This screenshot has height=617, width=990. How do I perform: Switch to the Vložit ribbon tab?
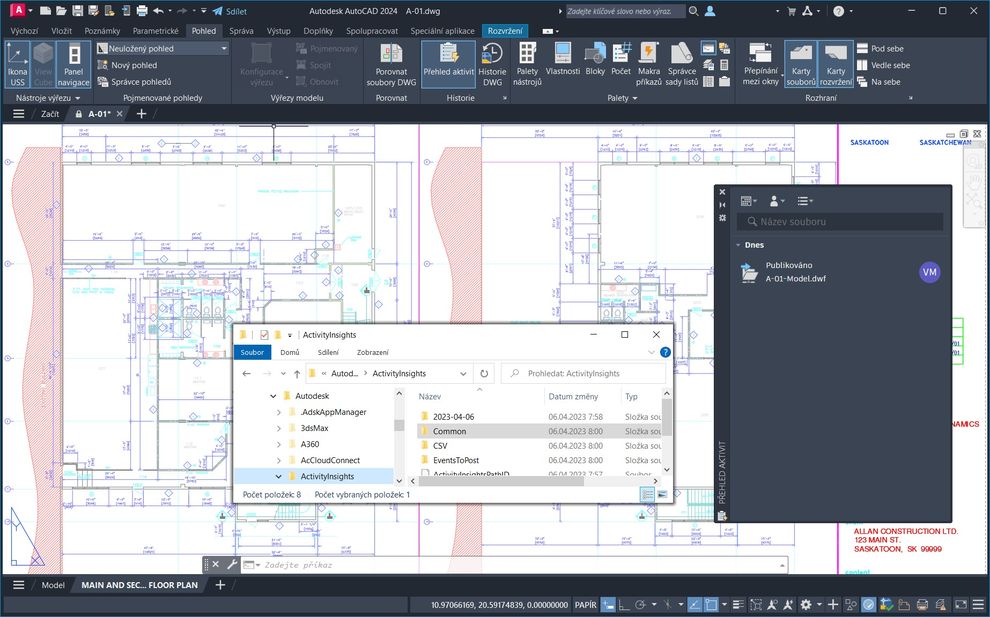pyautogui.click(x=61, y=30)
